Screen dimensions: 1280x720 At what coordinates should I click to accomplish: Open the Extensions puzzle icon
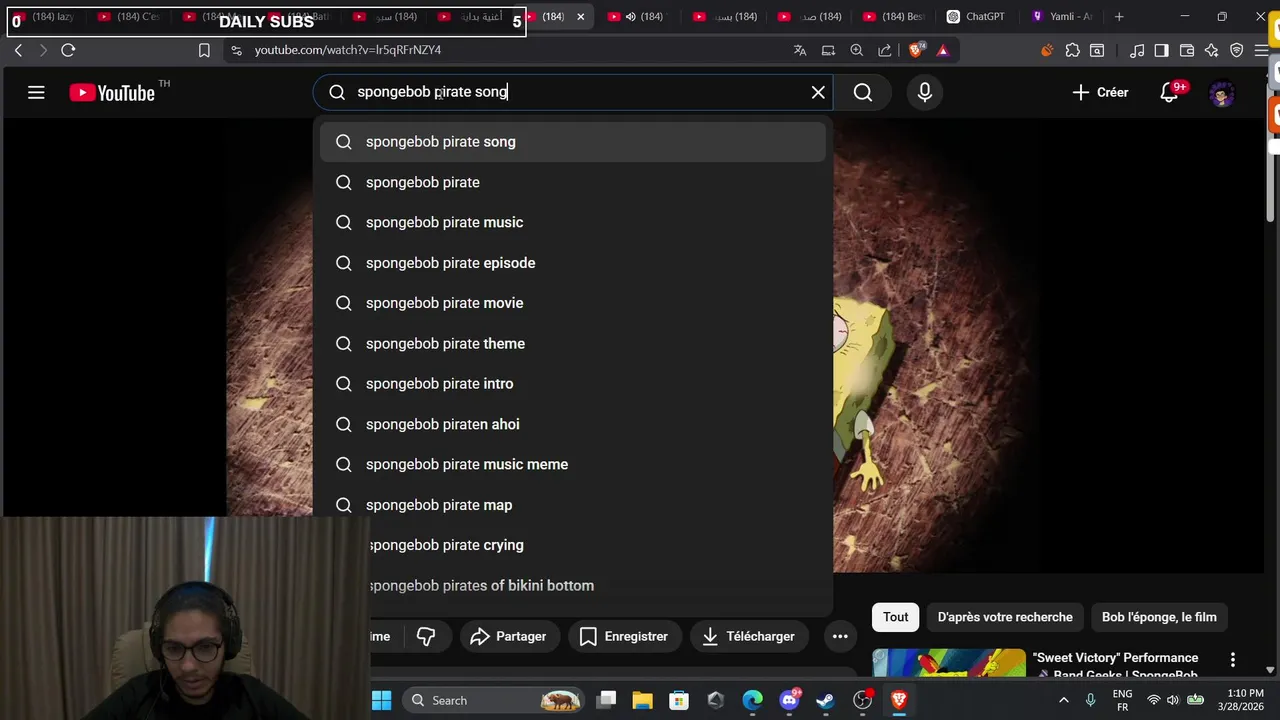pyautogui.click(x=1073, y=50)
